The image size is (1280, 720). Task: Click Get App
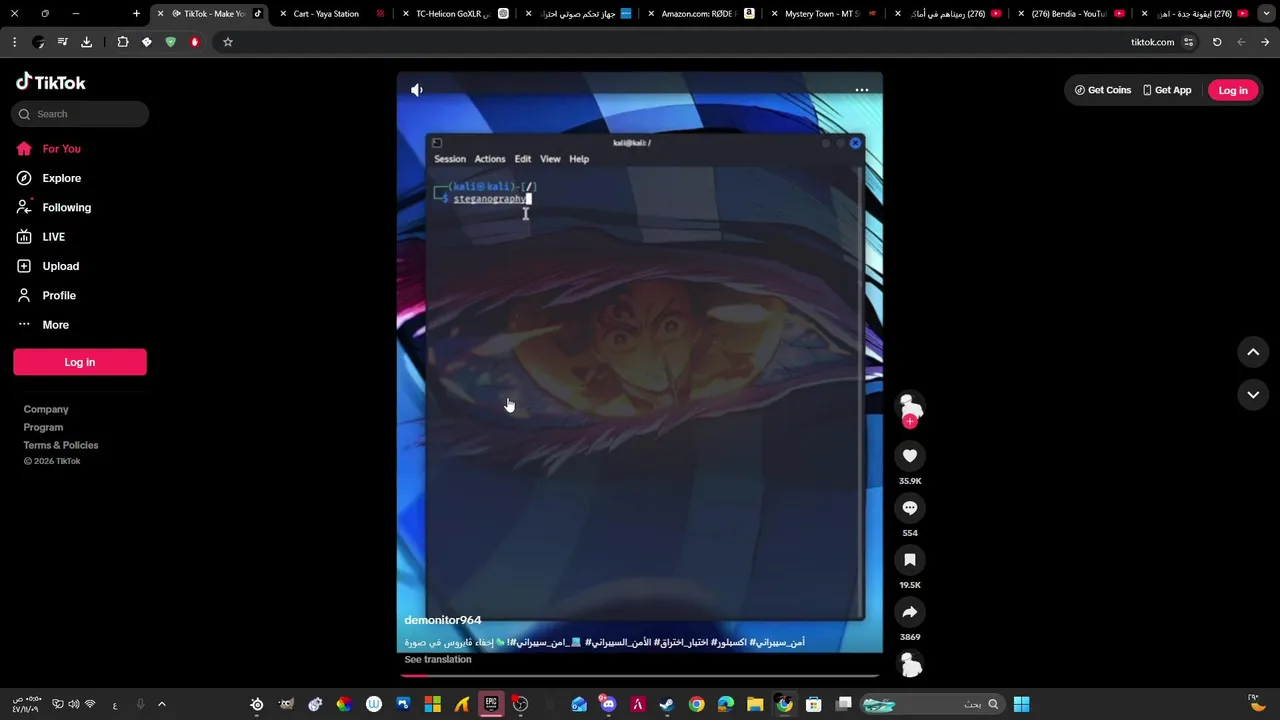tap(1167, 90)
